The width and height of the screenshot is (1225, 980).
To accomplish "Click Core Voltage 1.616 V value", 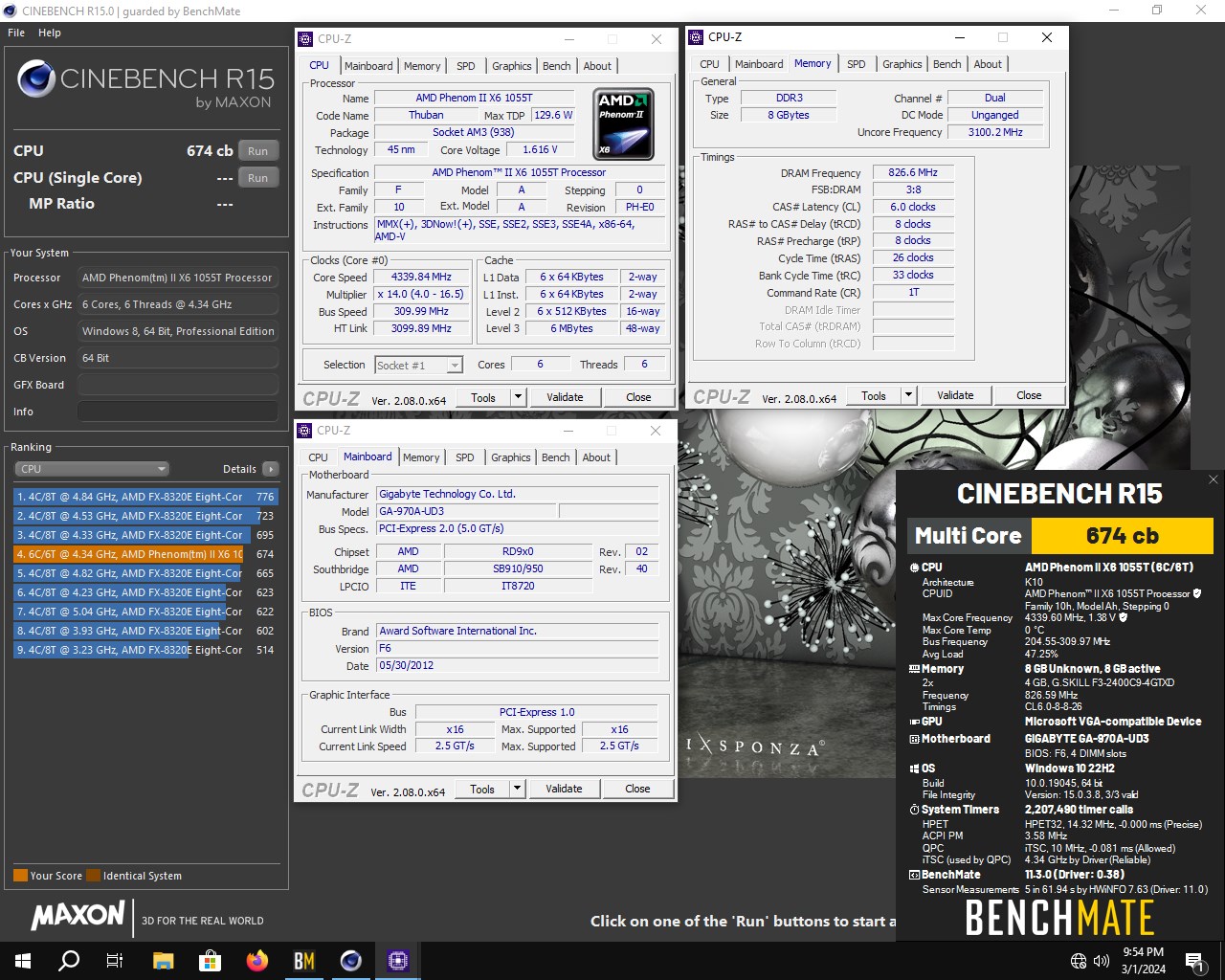I will (540, 149).
